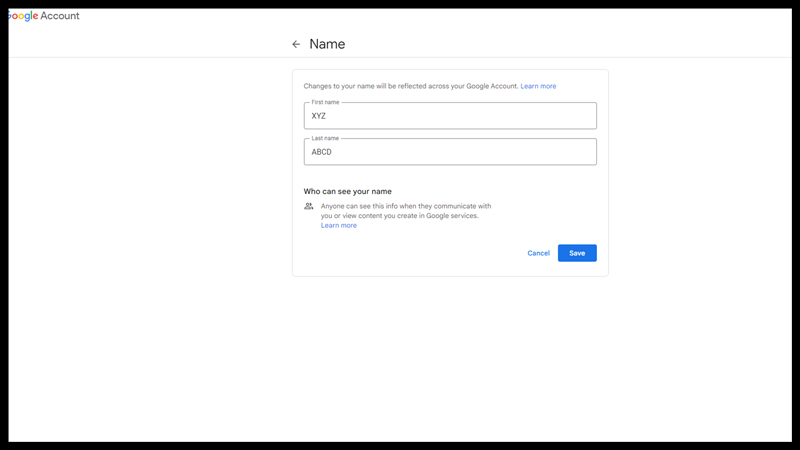Select the First name input field
Viewport: 800px width, 450px height.
click(450, 116)
